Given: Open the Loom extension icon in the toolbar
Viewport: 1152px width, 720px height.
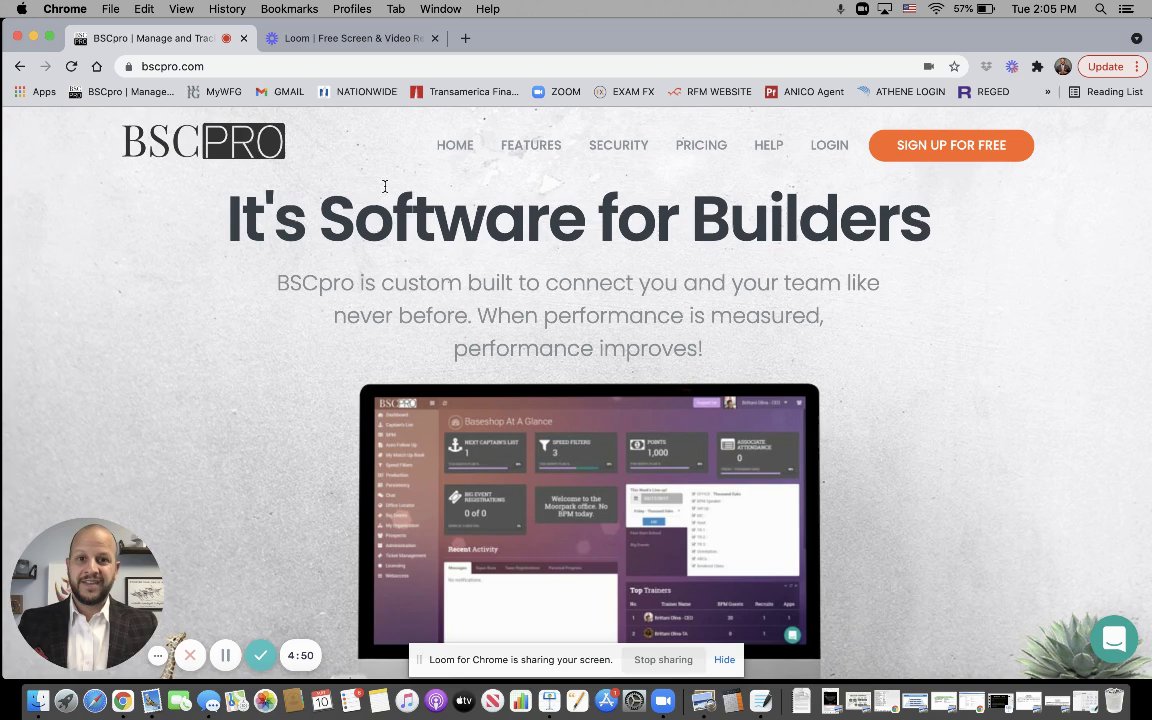Looking at the screenshot, I should [x=1012, y=66].
